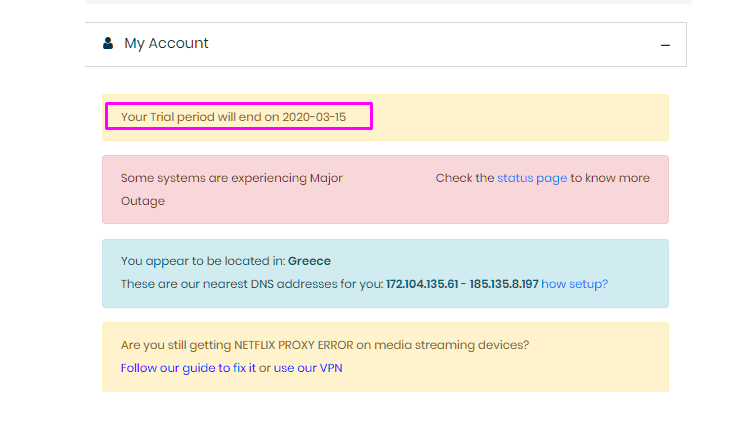Click "to know more" text after status link
The image size is (750, 428).
610,178
